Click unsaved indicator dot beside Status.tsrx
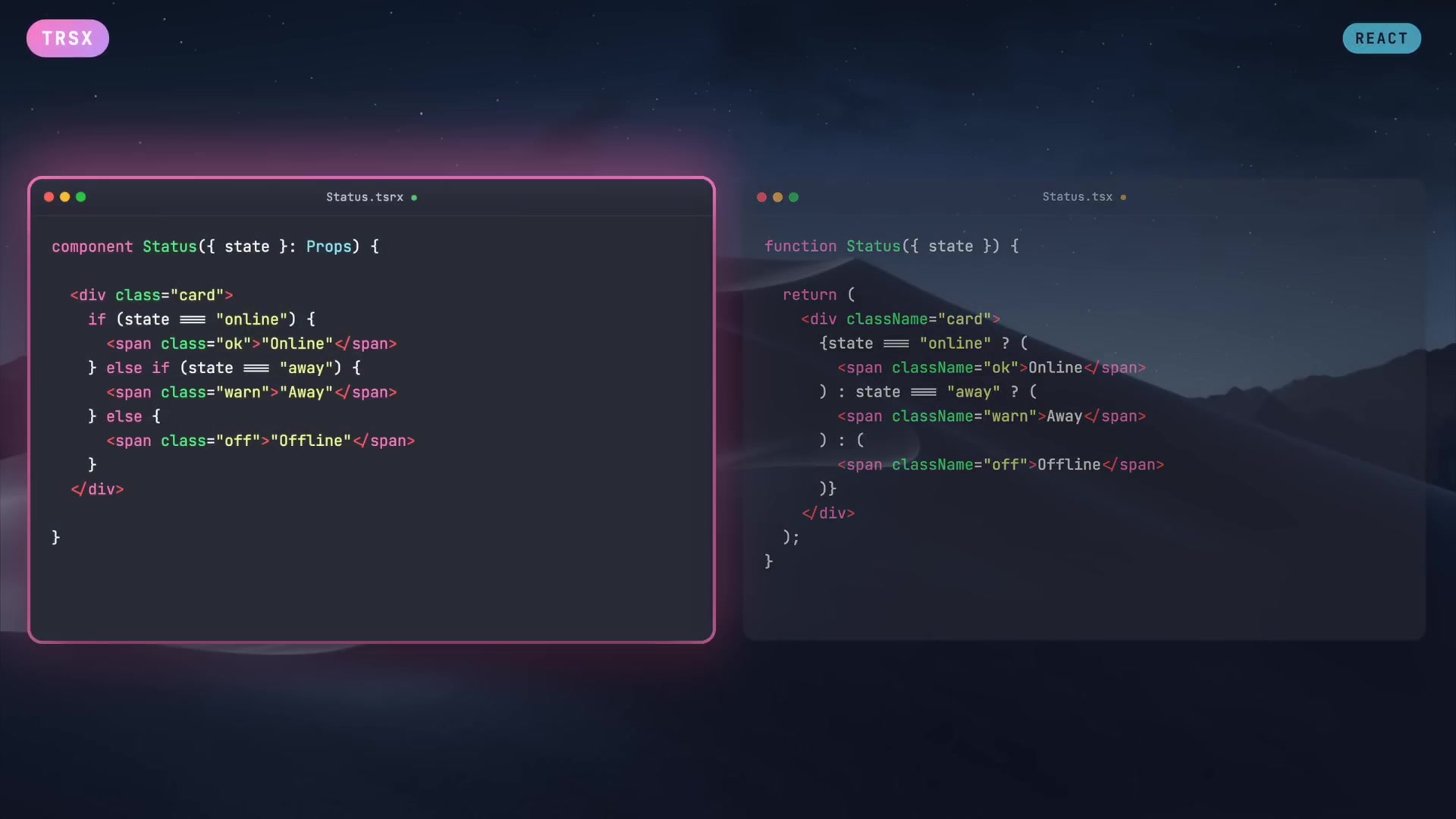 [414, 198]
